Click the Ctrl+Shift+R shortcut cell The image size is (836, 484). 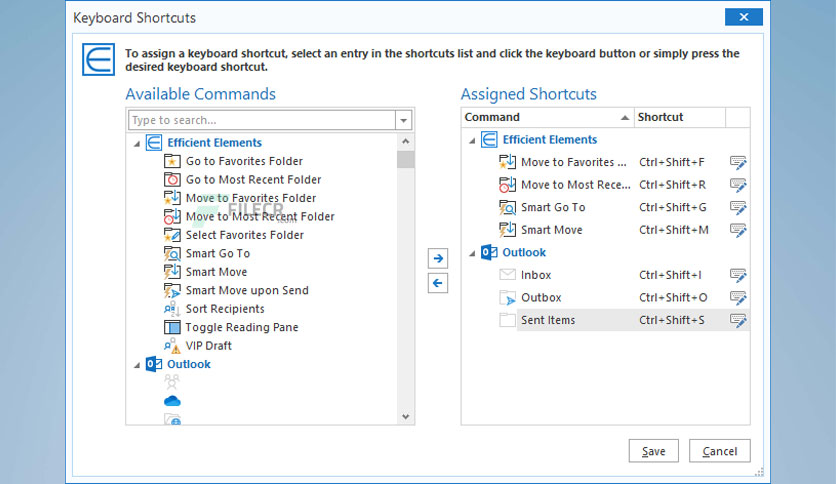pyautogui.click(x=672, y=185)
